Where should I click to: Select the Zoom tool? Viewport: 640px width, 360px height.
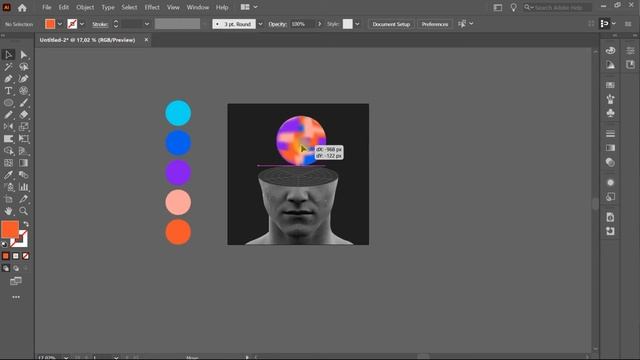[x=24, y=211]
